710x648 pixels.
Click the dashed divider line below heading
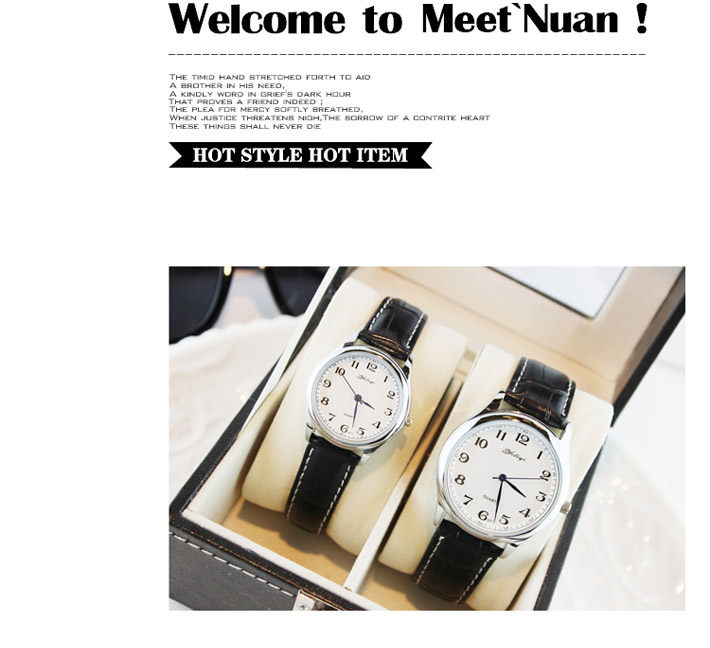point(407,54)
